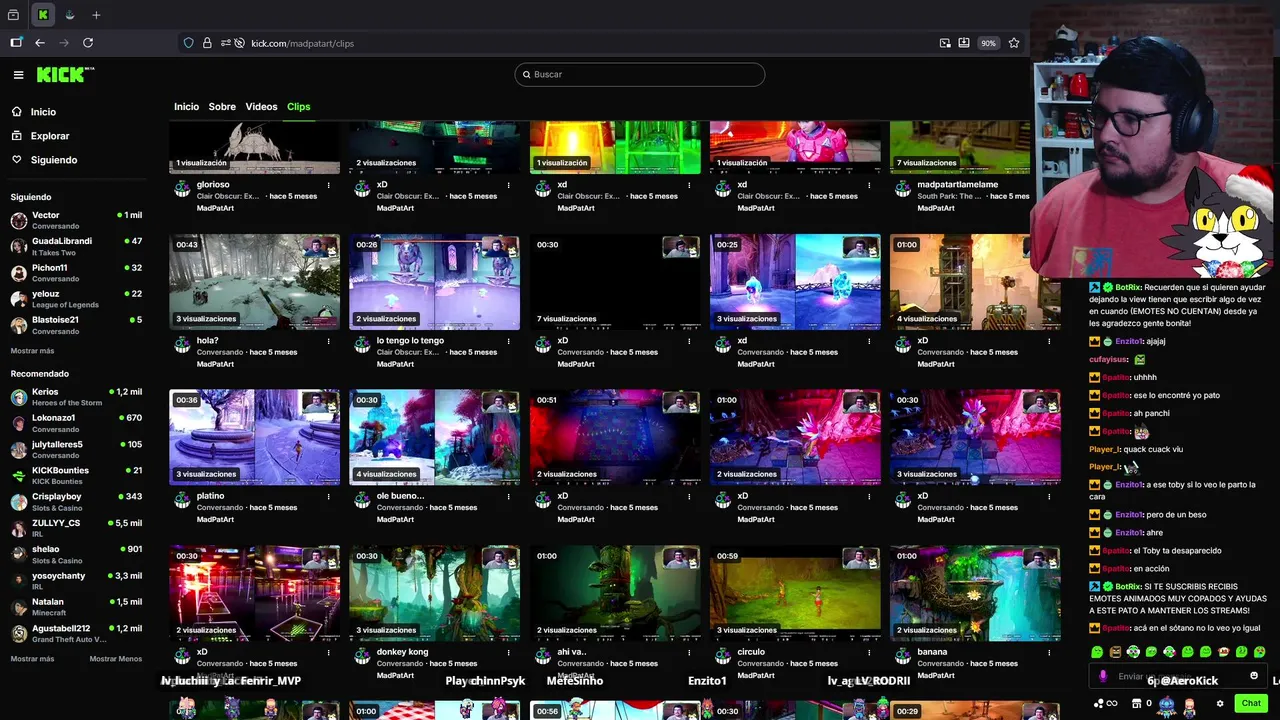Open a new browser tab
This screenshot has height=720, width=1280.
point(96,15)
